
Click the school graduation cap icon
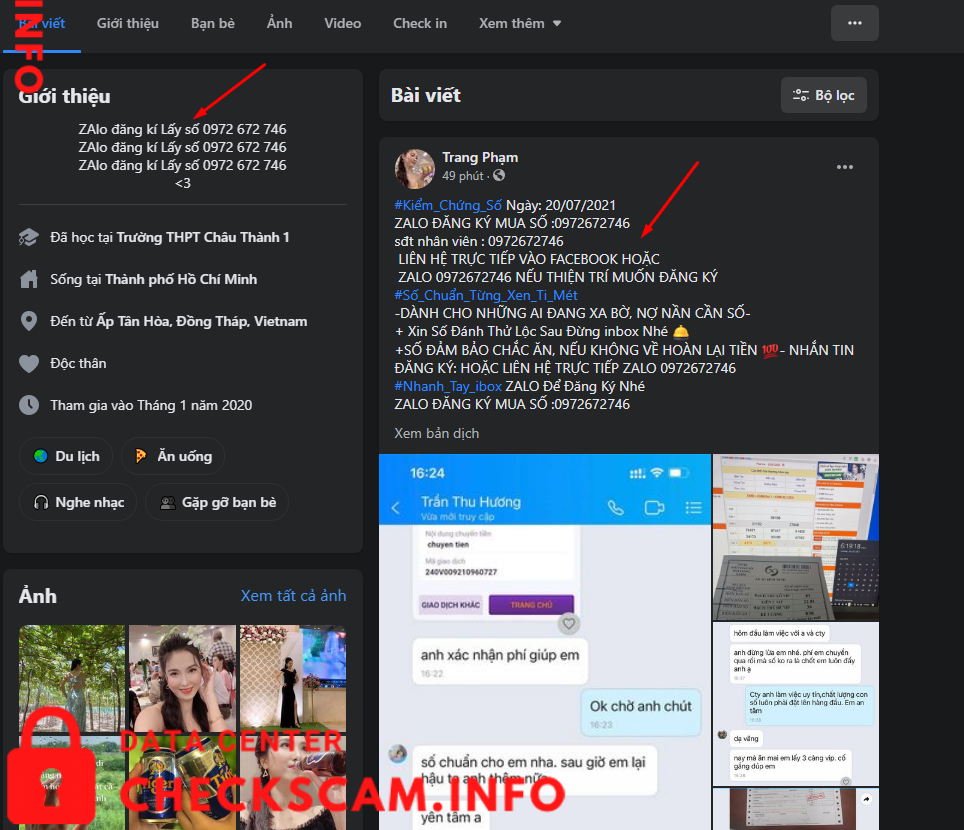click(29, 237)
